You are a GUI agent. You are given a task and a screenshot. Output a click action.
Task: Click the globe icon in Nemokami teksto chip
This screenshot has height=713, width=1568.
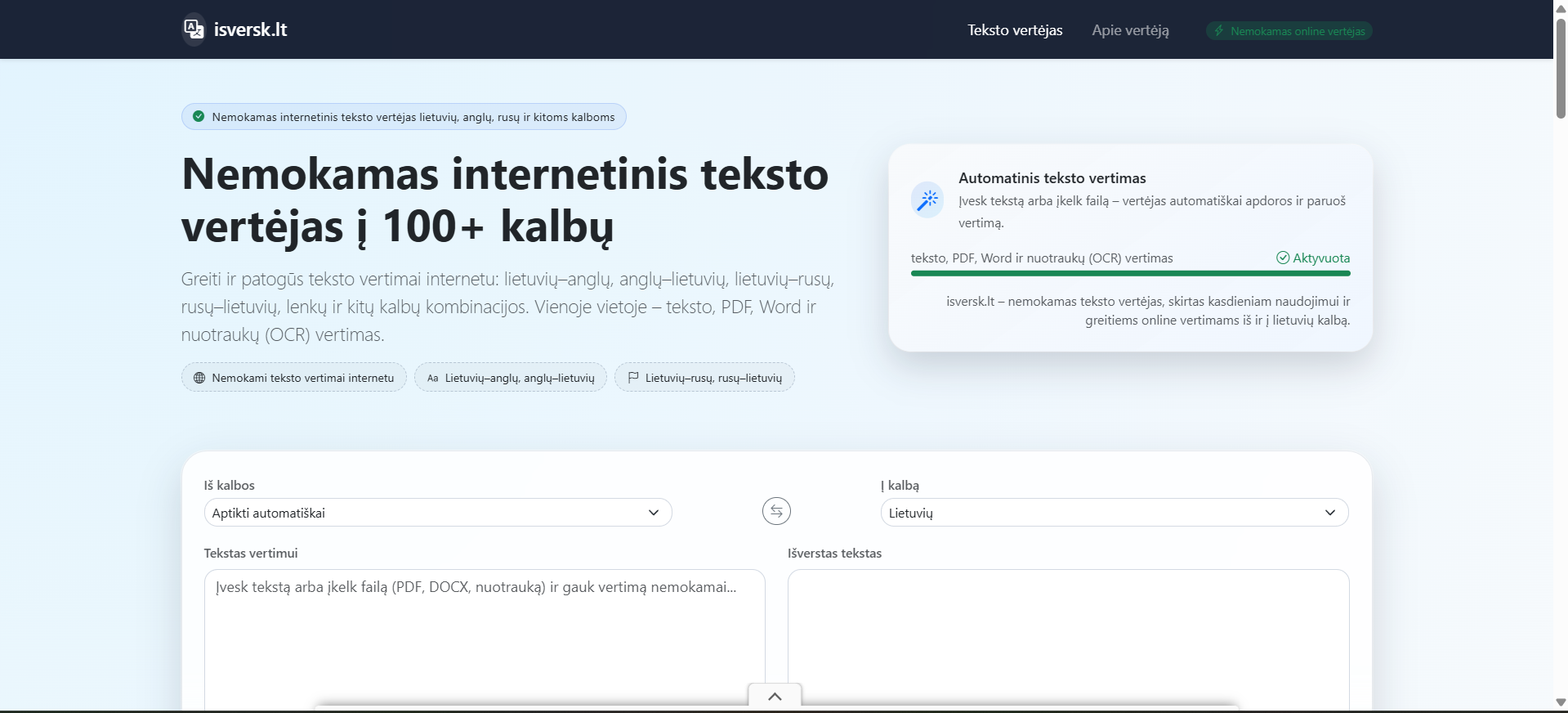[199, 378]
